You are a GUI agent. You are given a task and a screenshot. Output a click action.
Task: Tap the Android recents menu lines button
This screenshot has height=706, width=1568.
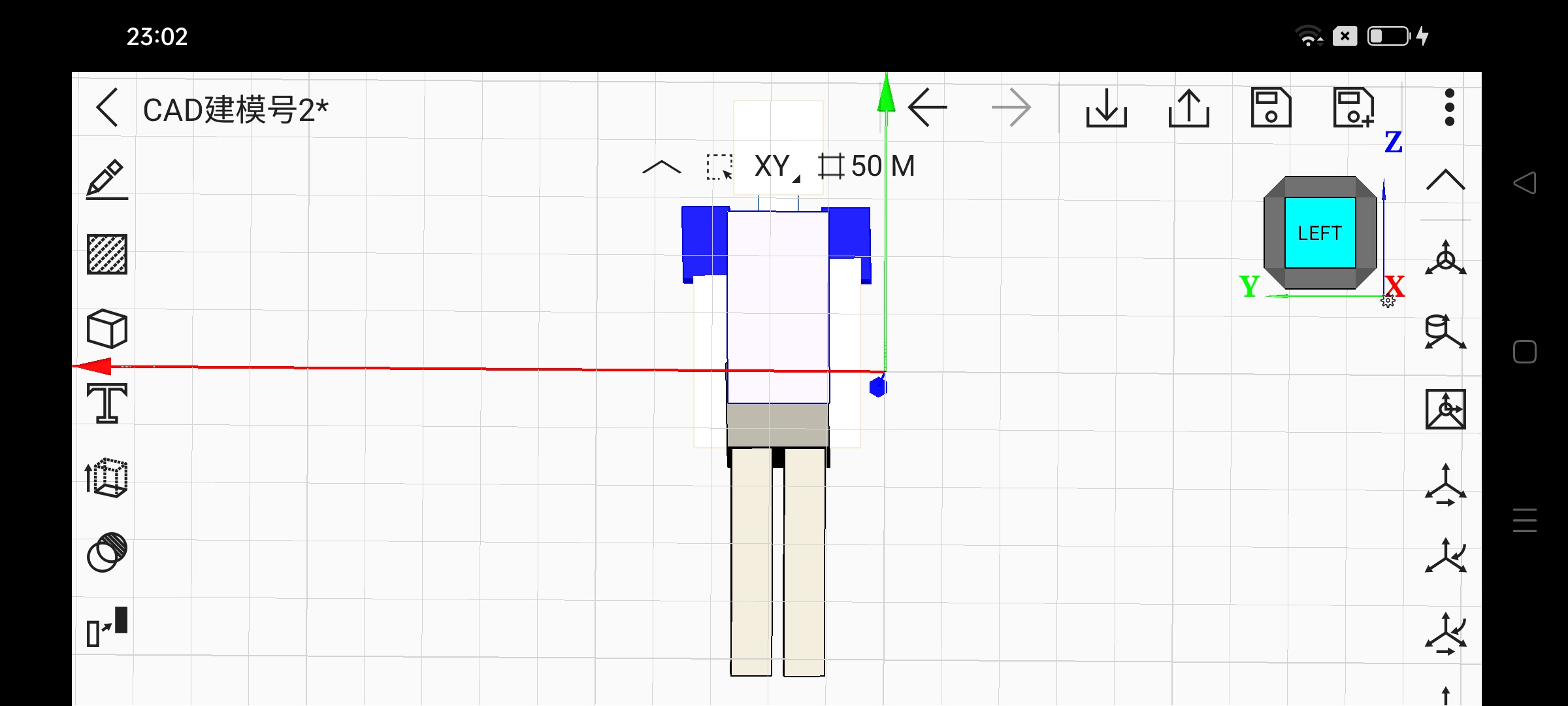(1525, 520)
